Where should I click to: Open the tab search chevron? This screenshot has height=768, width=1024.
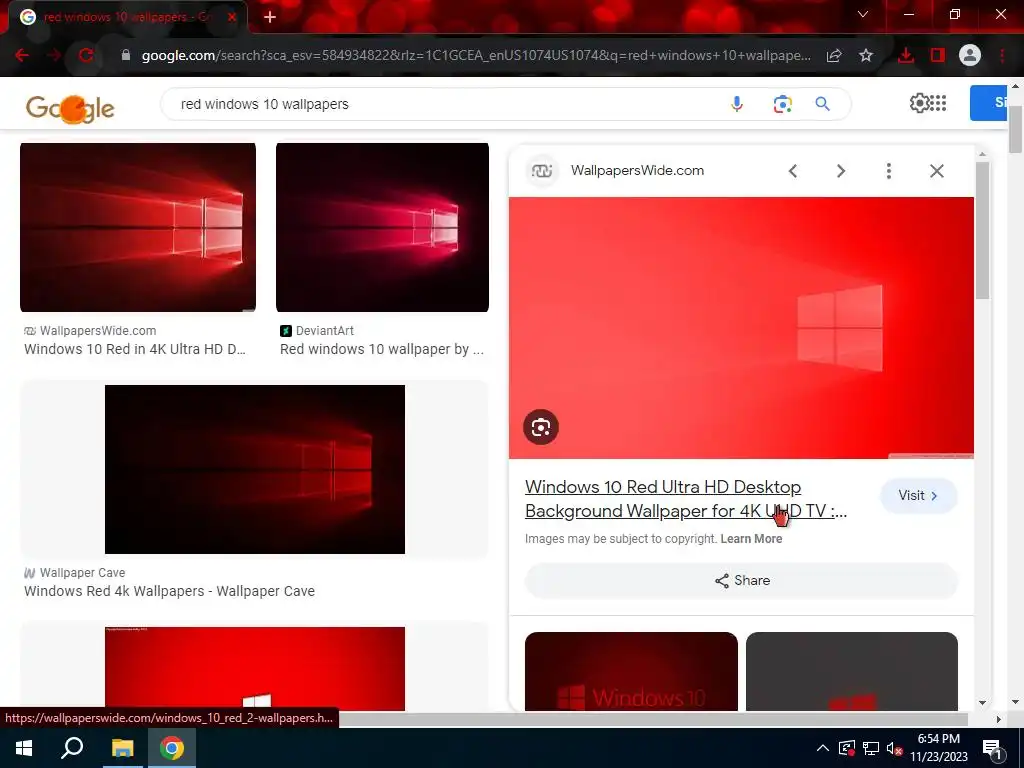(863, 14)
